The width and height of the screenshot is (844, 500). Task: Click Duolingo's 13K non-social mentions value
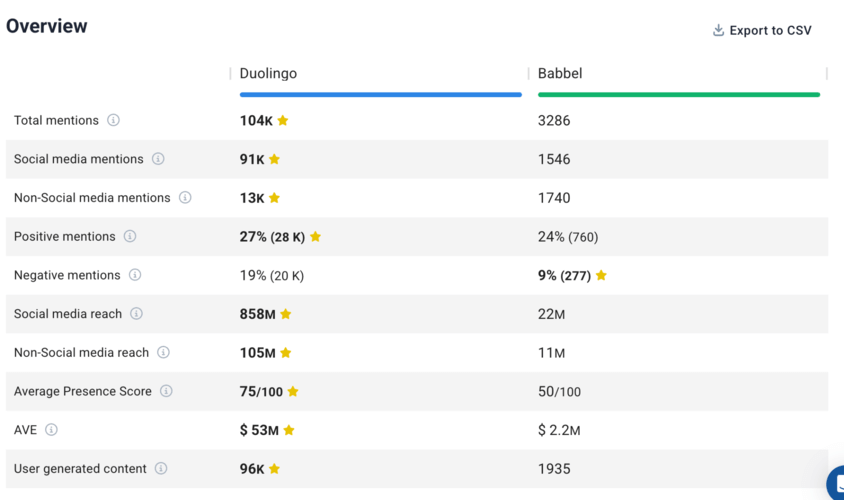pyautogui.click(x=252, y=198)
